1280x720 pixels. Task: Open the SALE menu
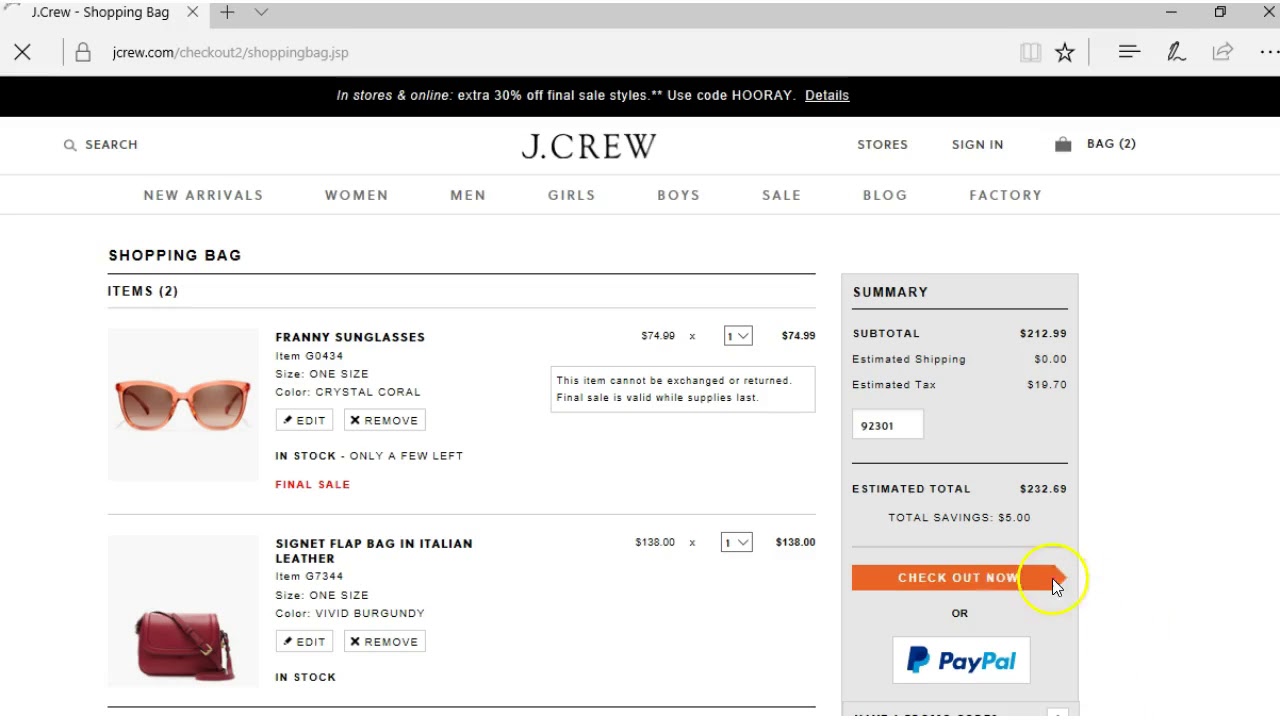(781, 195)
